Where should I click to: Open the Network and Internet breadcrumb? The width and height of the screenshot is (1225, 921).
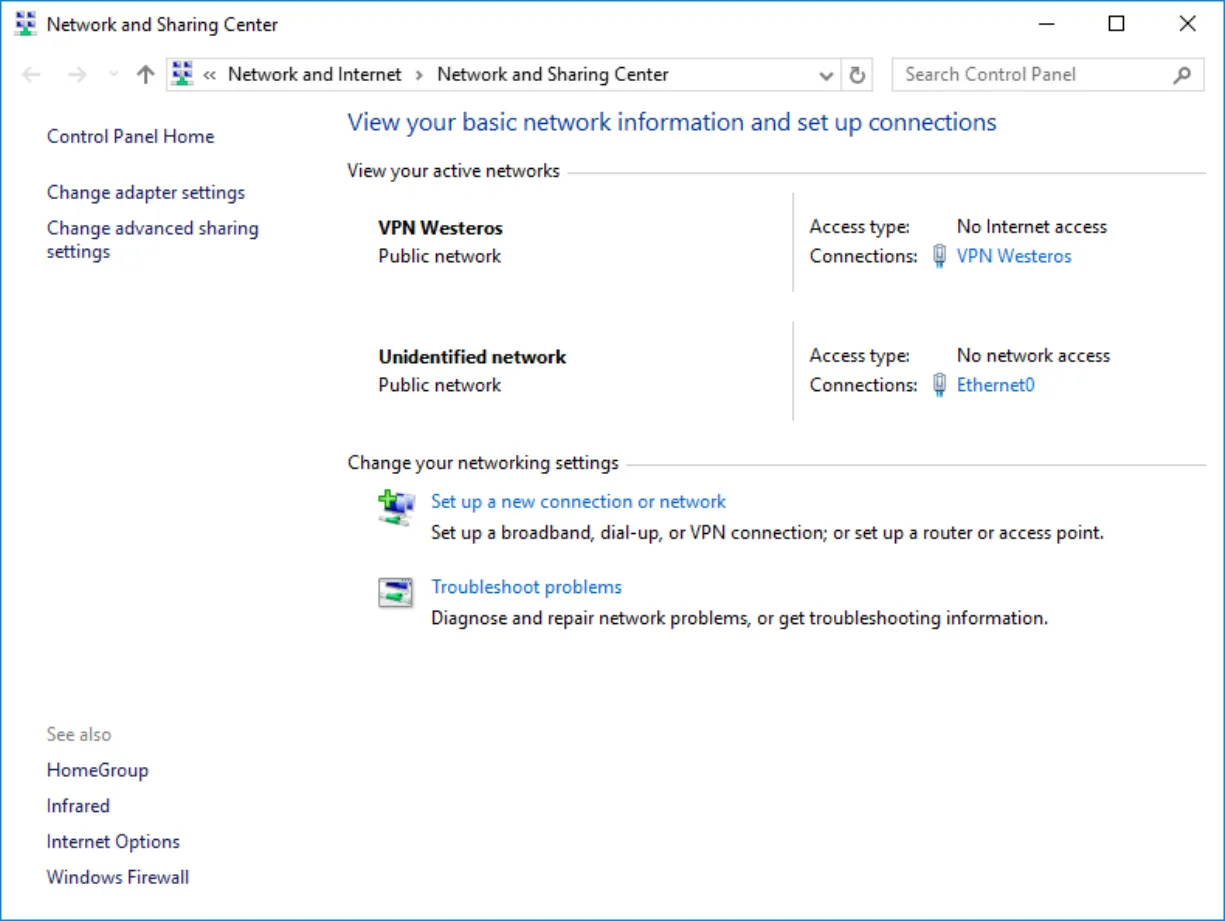(314, 74)
